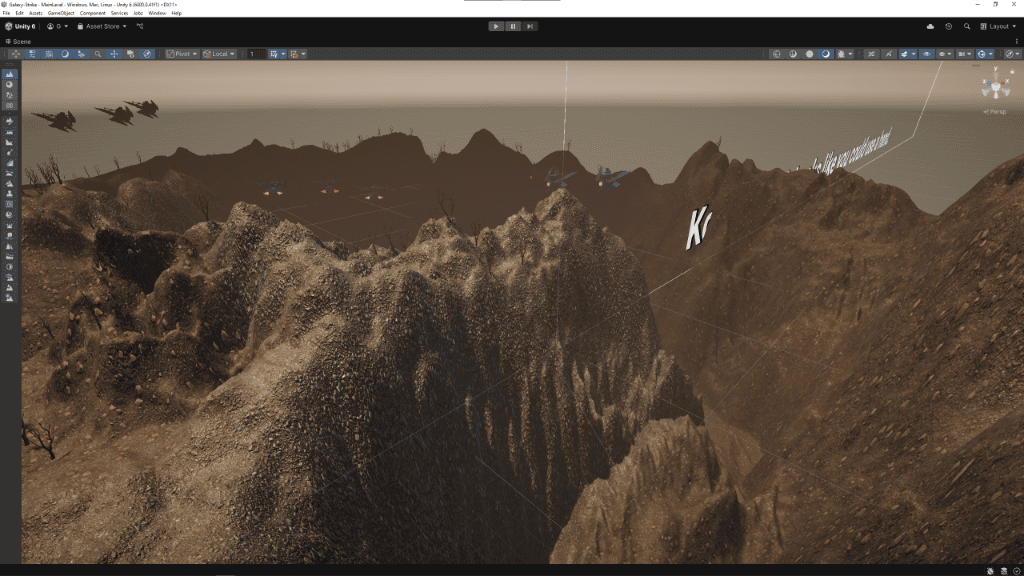Click the scene orientation gizmo
This screenshot has height=576, width=1024.
(996, 85)
